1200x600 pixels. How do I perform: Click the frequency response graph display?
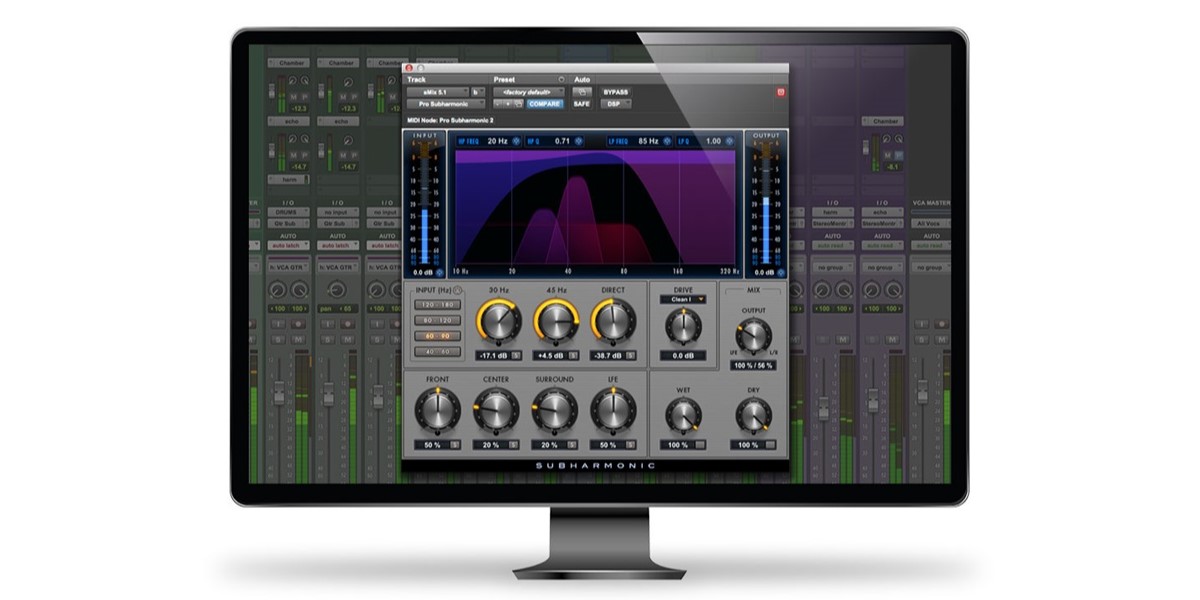[x=597, y=207]
